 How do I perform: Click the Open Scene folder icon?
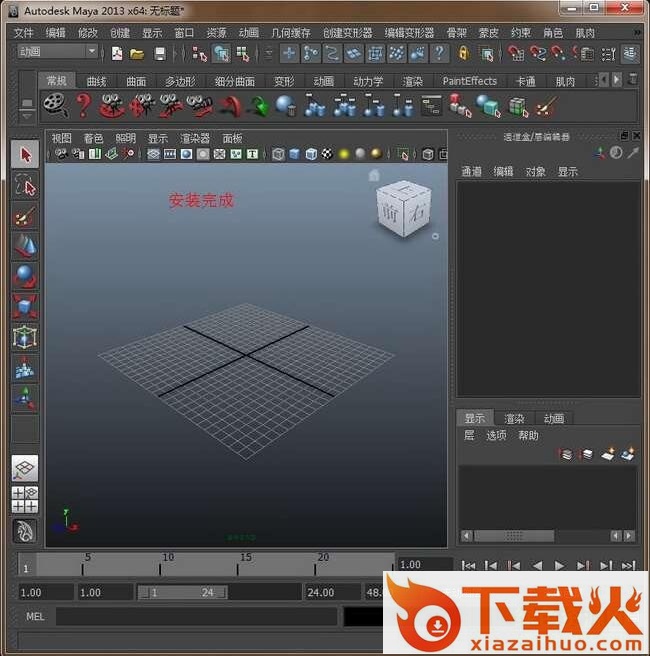137,54
